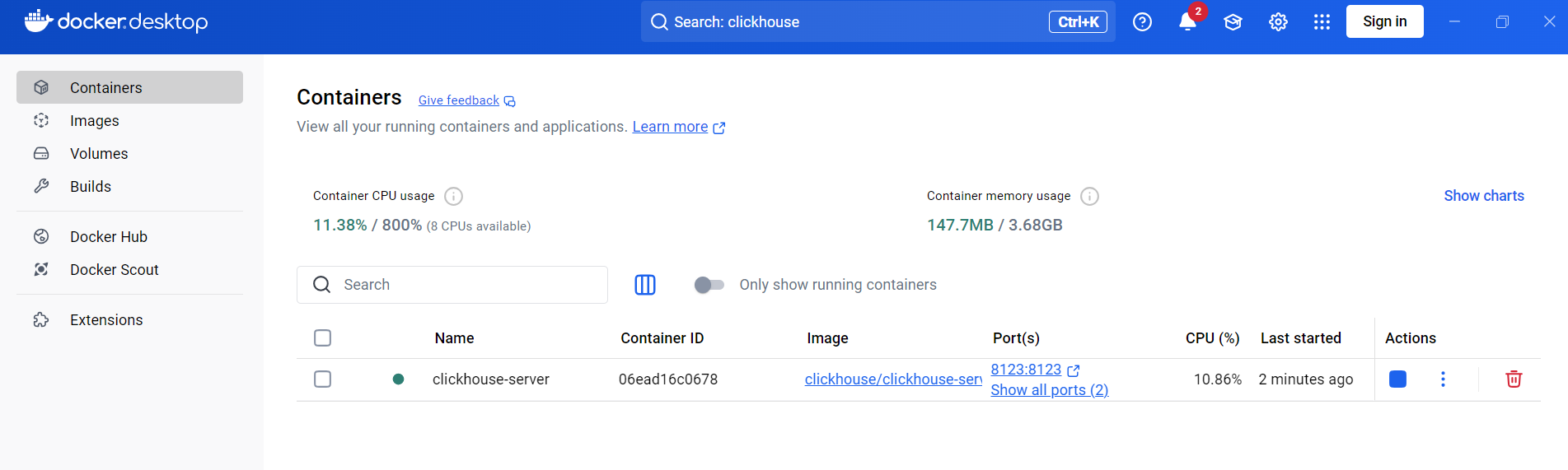Viewport: 1568px width, 470px height.
Task: Click the Sign in button
Action: [1385, 21]
